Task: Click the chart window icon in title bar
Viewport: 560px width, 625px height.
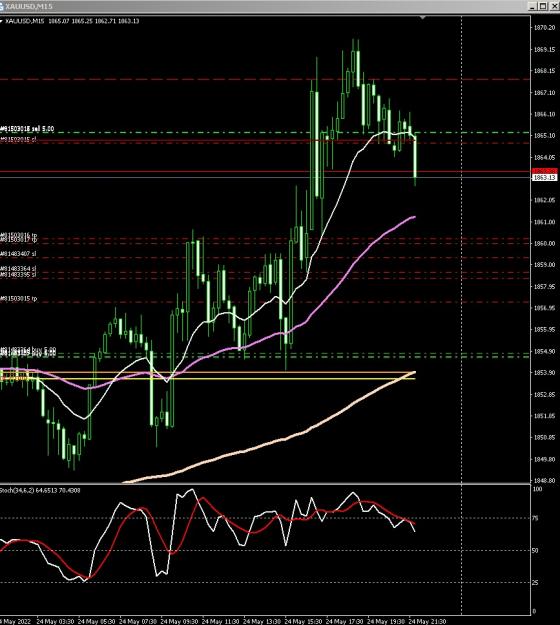Action: (x=2, y=6)
